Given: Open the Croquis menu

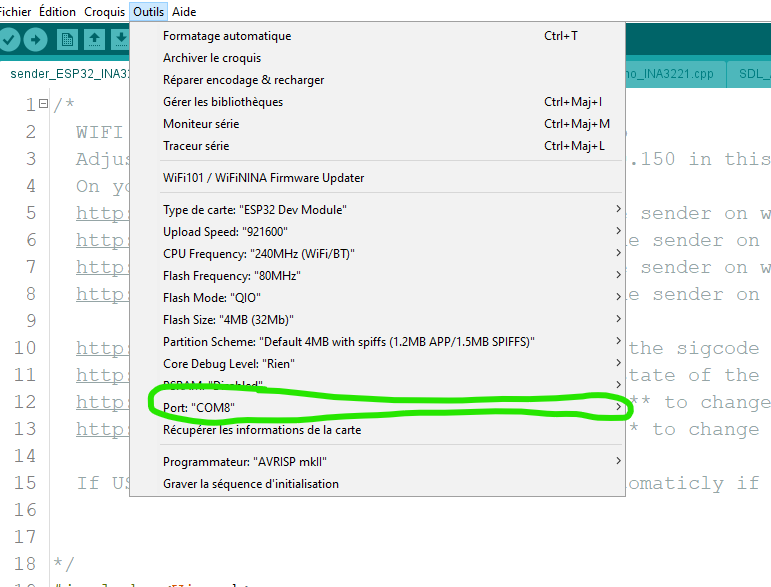Looking at the screenshot, I should click(104, 11).
